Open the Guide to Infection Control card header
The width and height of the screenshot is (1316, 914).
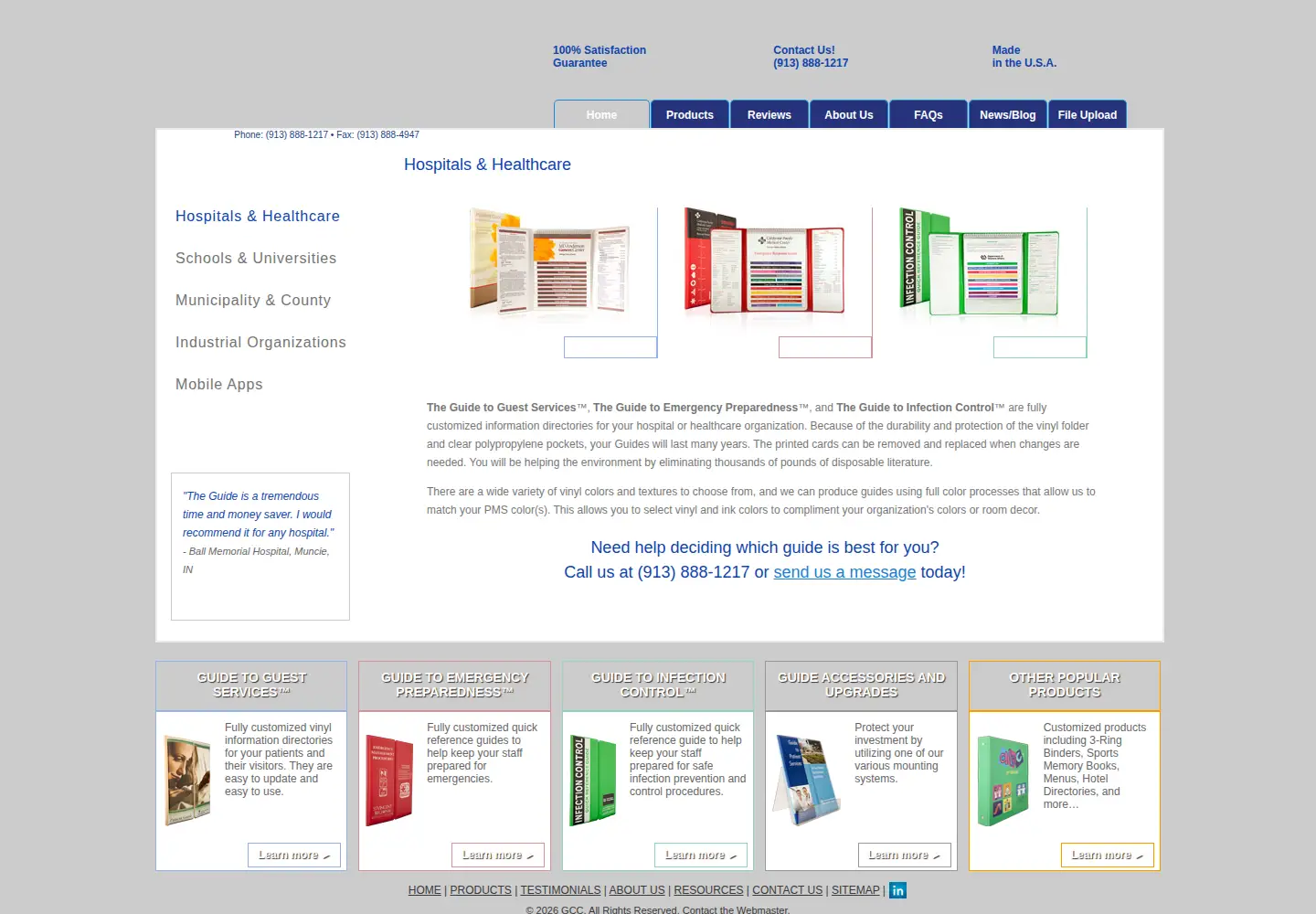click(658, 685)
